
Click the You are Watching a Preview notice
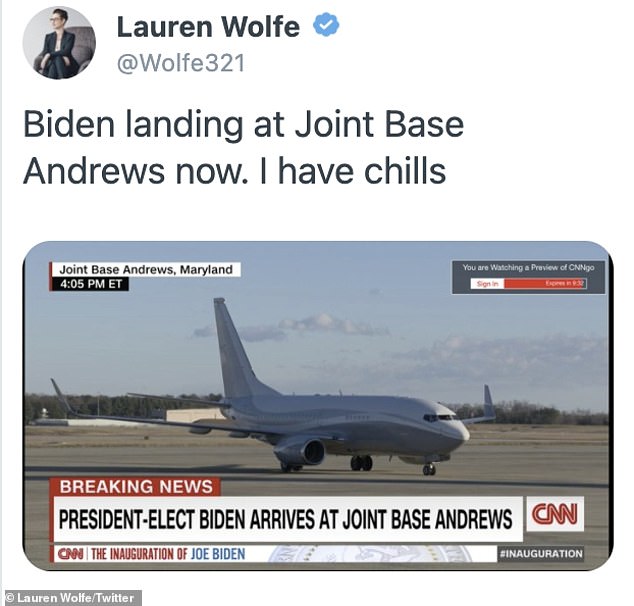(x=528, y=268)
